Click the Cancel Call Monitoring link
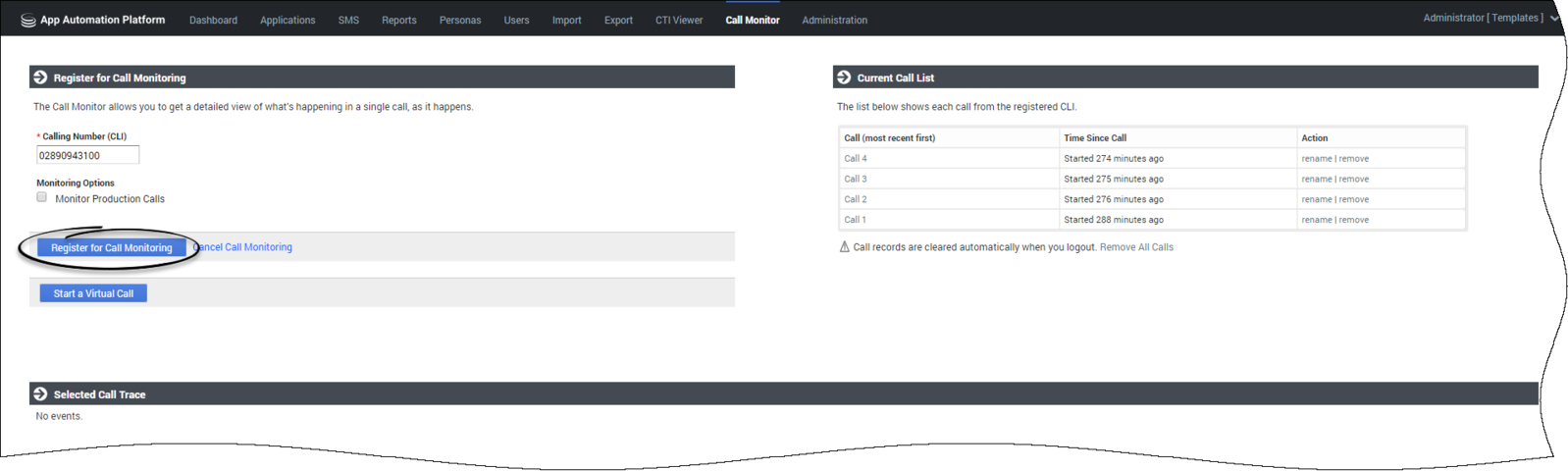The image size is (1568, 471). [242, 247]
